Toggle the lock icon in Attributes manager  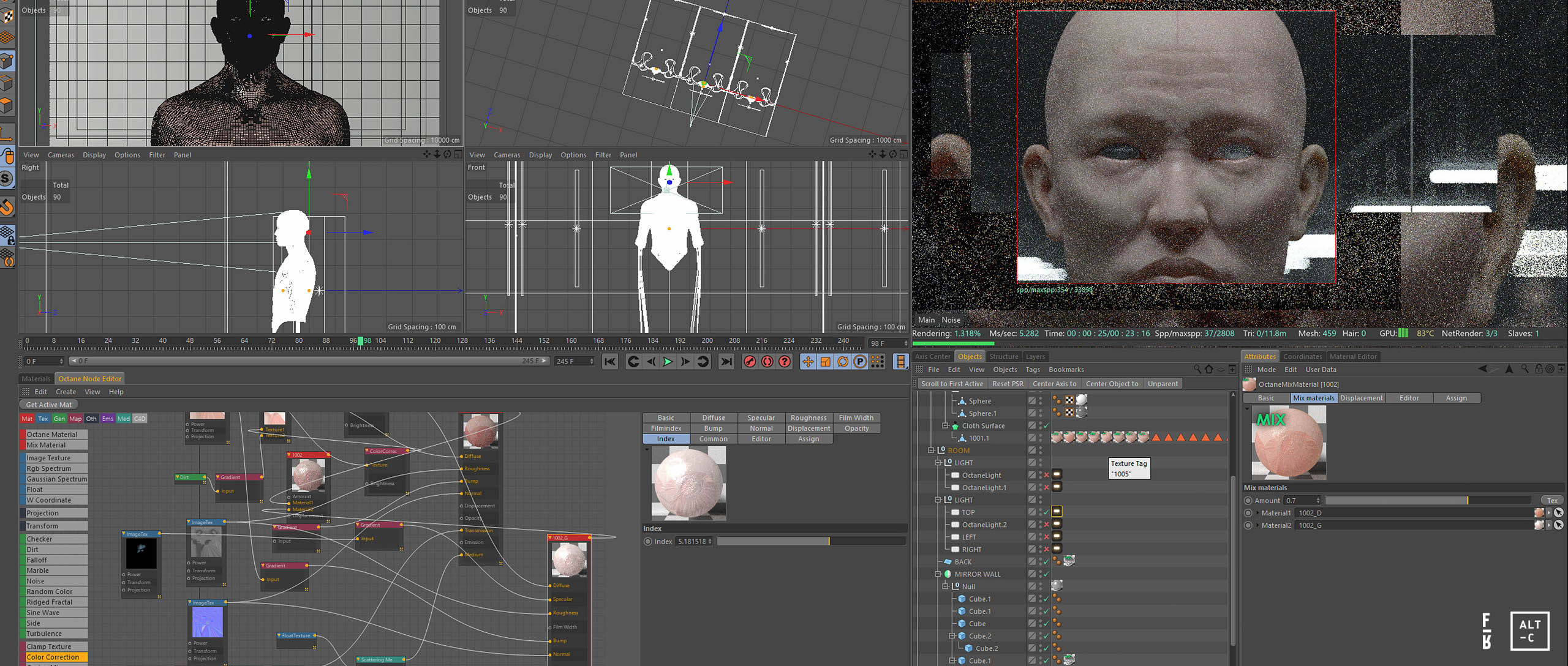1538,369
